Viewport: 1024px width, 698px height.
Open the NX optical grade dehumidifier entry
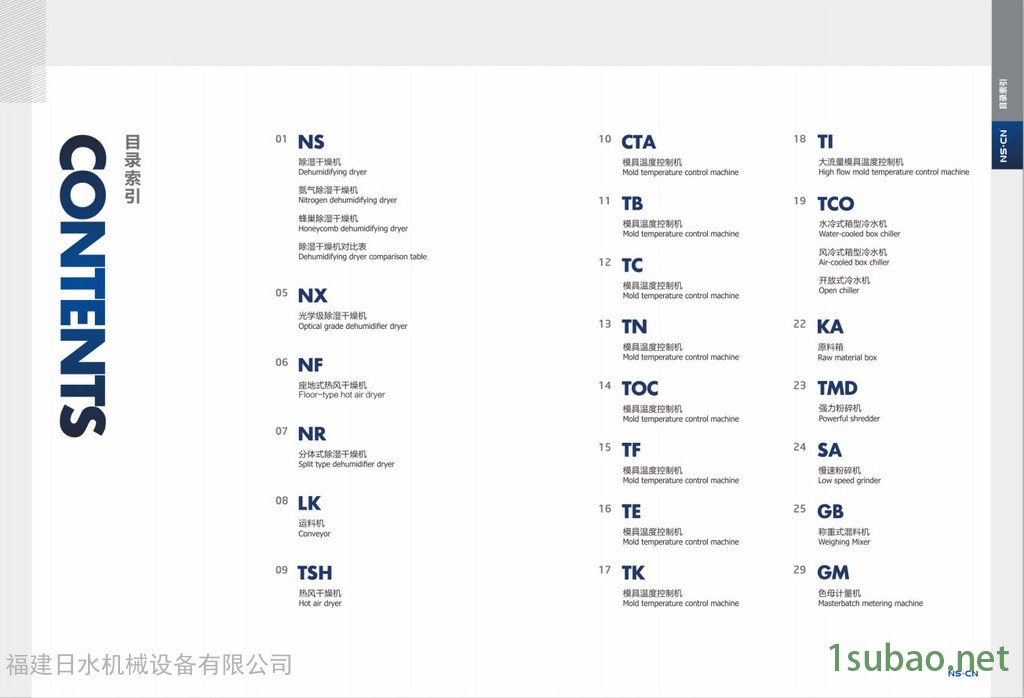coord(312,296)
